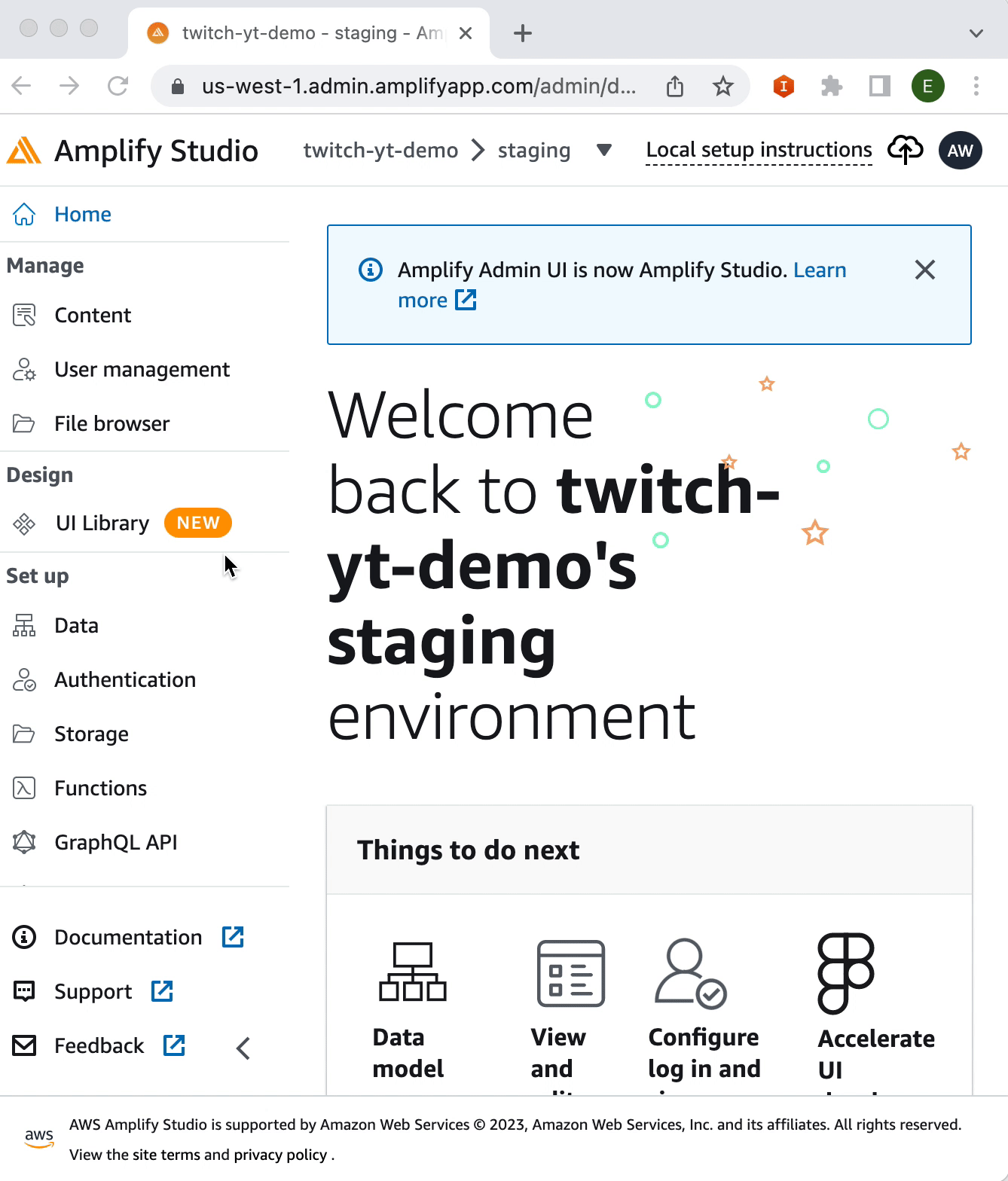
Task: Toggle the browser side panel
Action: (880, 86)
